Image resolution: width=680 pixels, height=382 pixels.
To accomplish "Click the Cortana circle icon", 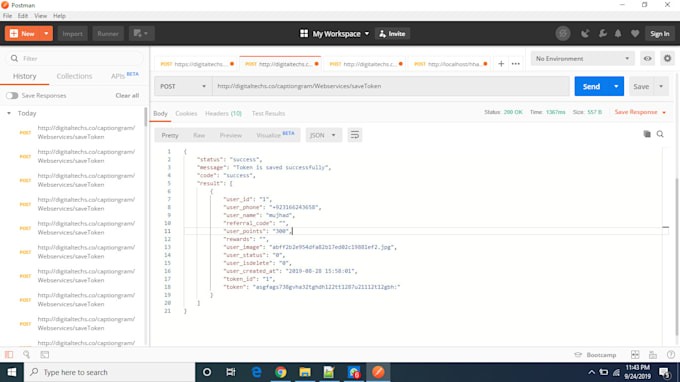I will 207,372.
